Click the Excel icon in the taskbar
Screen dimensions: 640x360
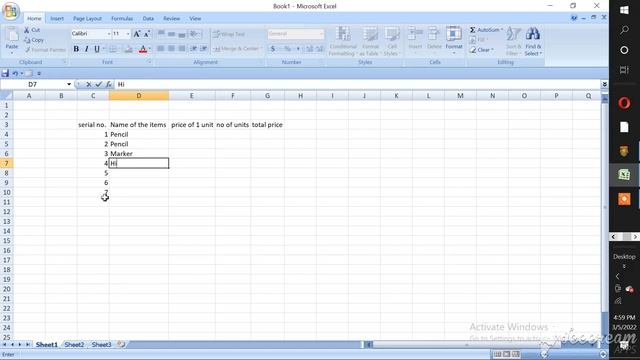coord(624,175)
